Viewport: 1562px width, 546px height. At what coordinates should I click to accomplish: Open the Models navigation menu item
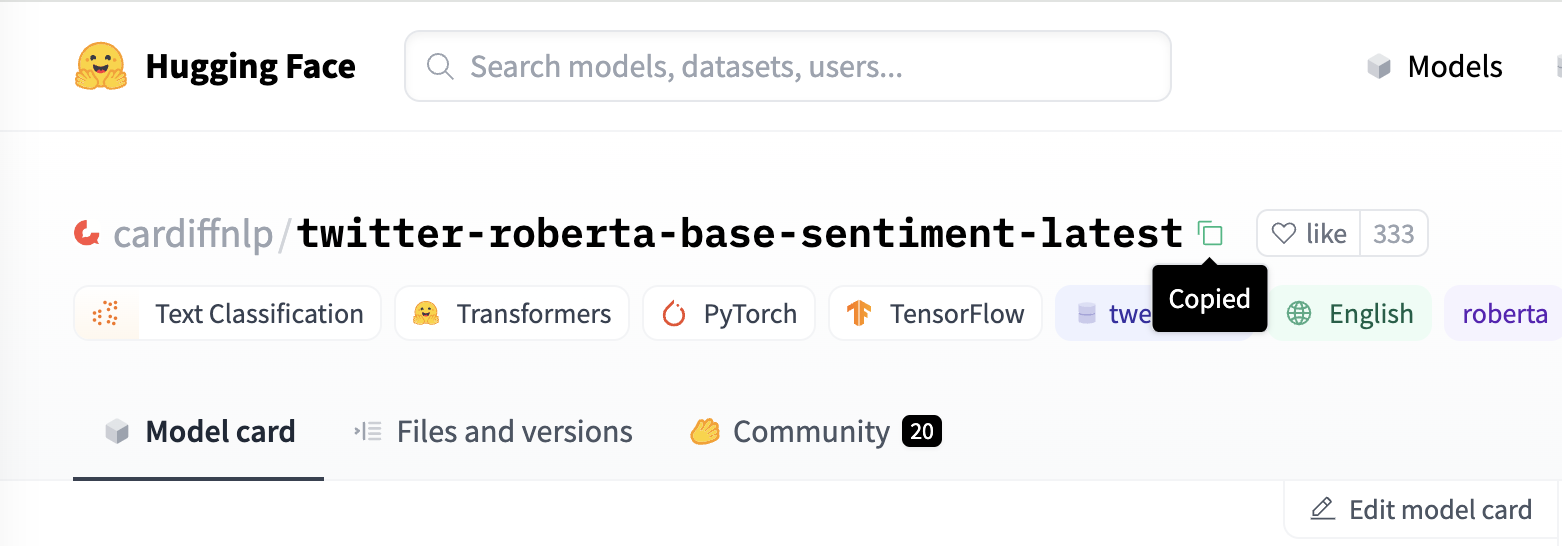pyautogui.click(x=1435, y=67)
